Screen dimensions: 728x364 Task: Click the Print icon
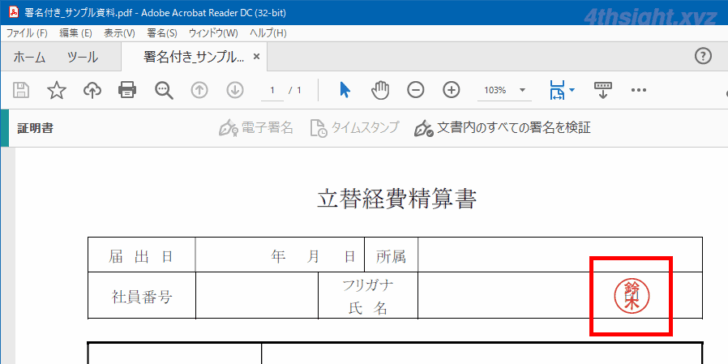[x=127, y=90]
